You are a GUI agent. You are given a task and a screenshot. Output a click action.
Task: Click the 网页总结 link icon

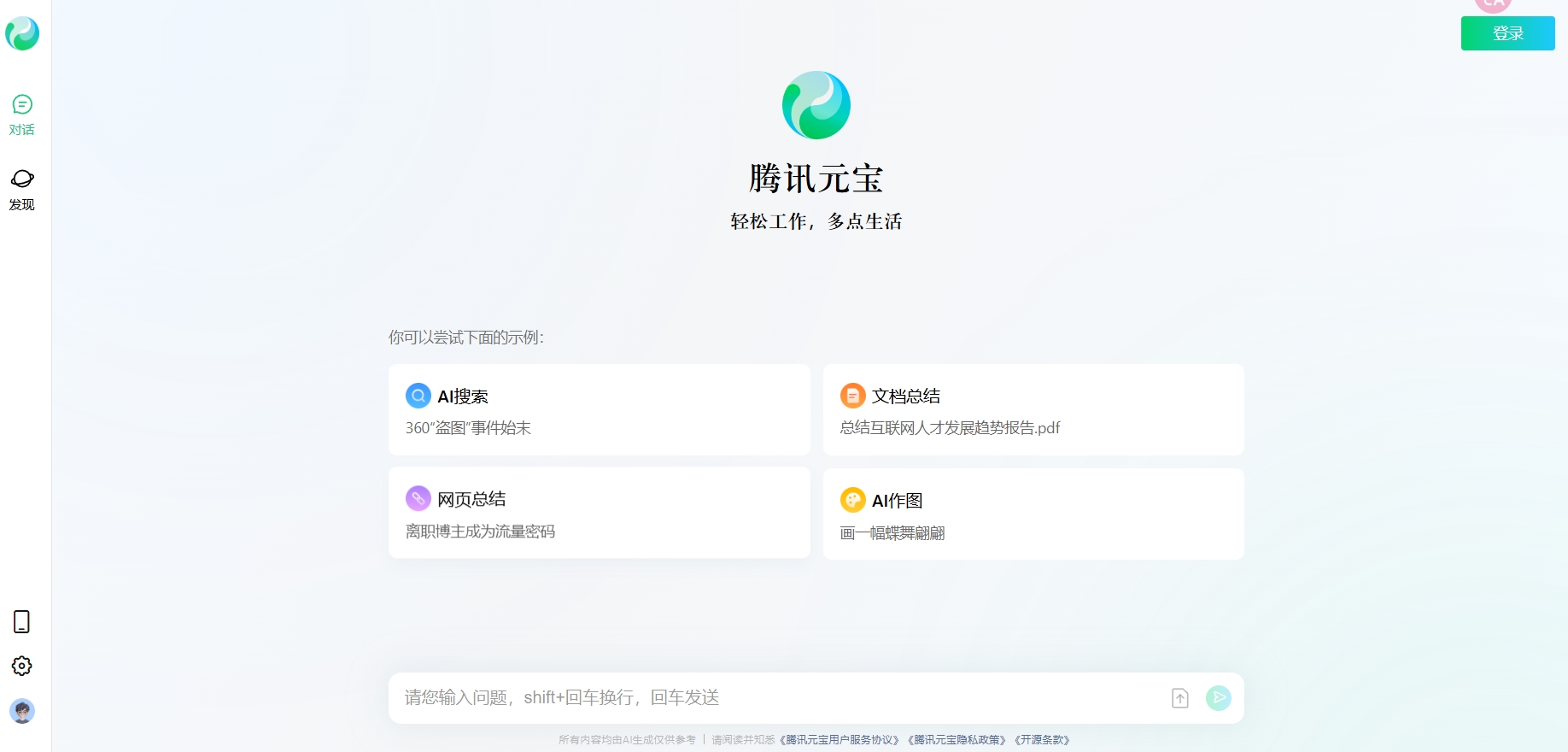418,498
